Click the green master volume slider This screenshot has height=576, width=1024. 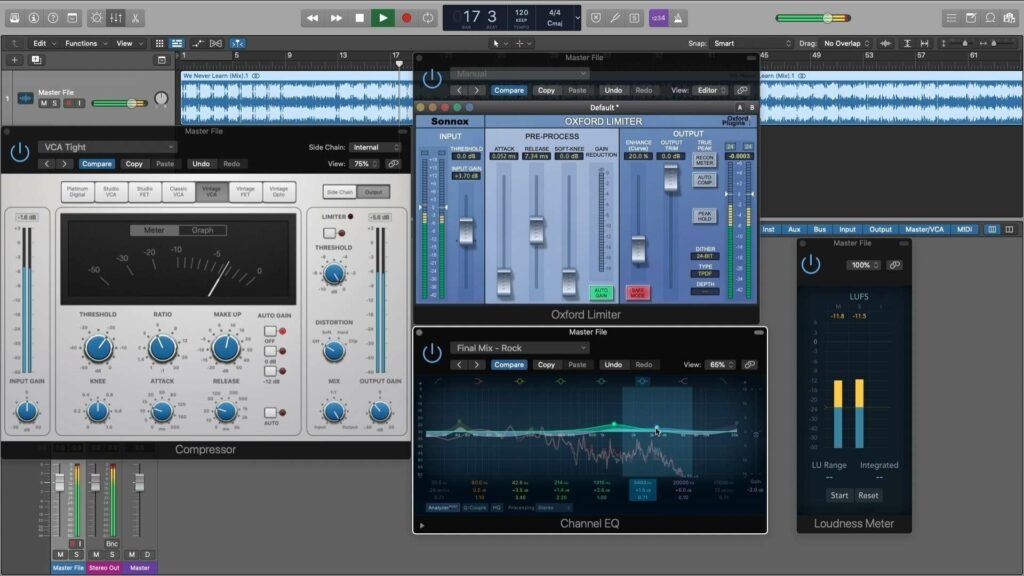click(826, 16)
